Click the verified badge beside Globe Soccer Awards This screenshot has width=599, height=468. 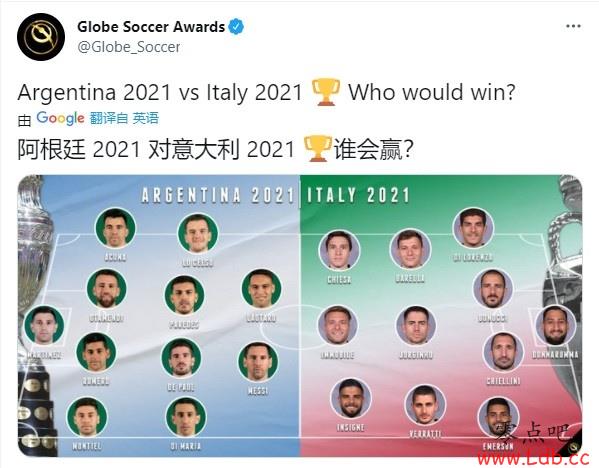[x=236, y=26]
